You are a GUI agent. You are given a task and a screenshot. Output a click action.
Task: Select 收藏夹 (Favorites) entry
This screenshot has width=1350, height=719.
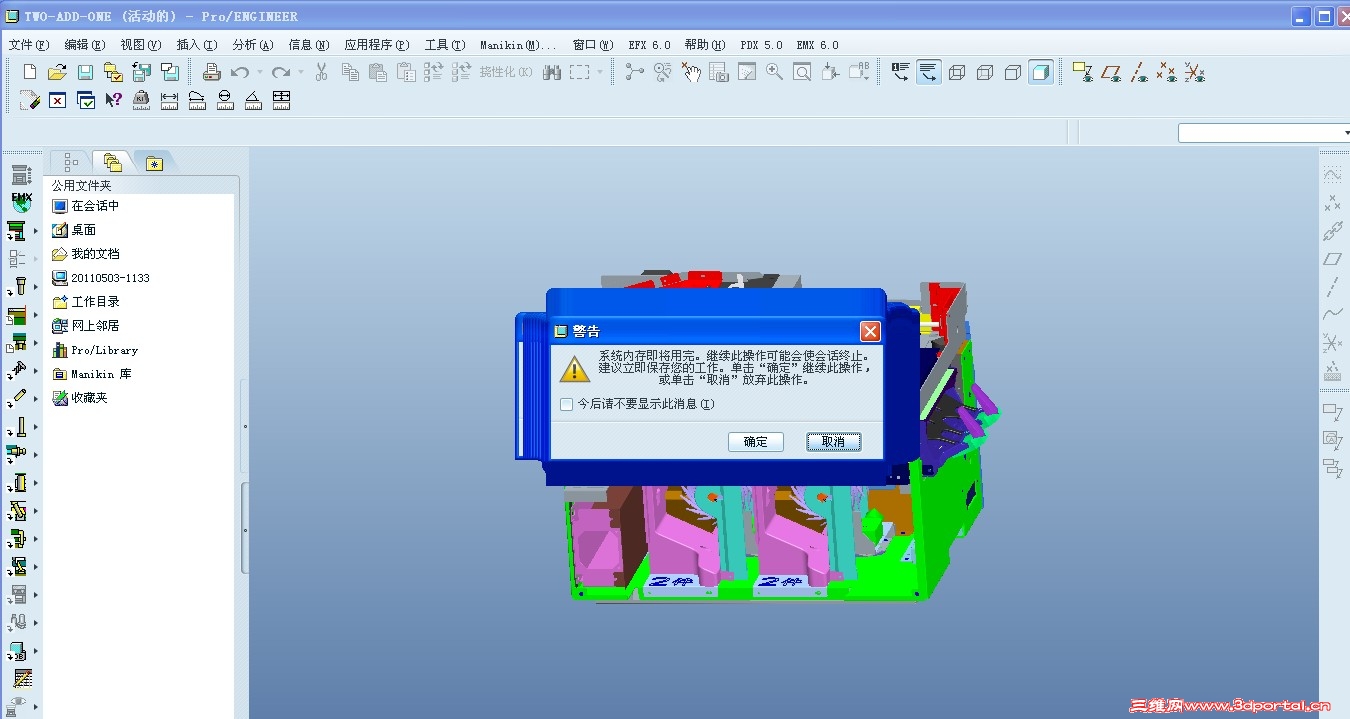pos(80,398)
